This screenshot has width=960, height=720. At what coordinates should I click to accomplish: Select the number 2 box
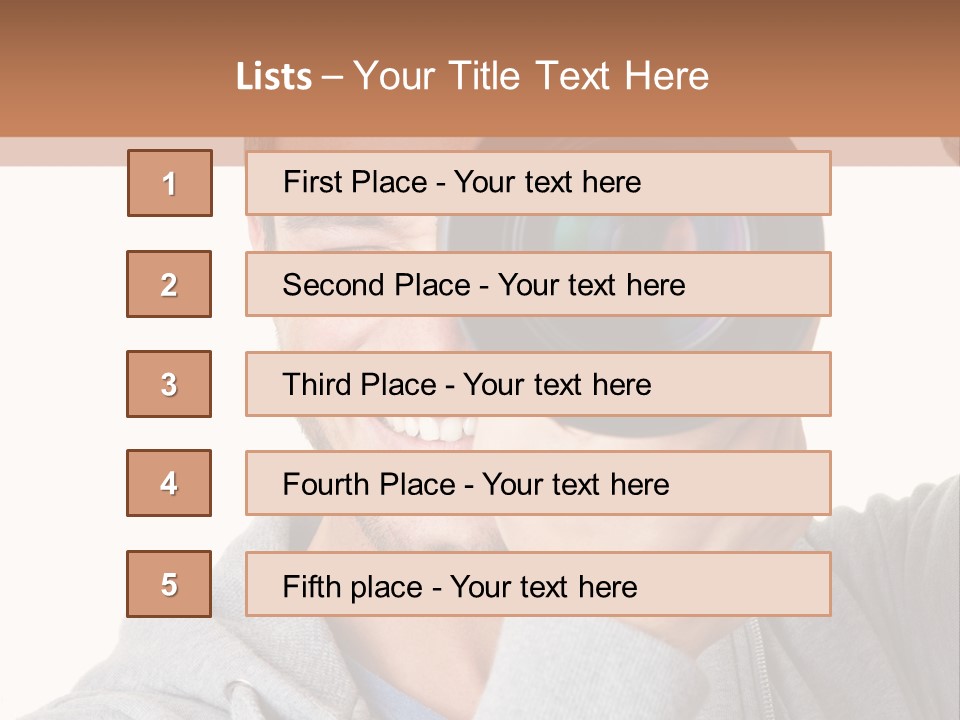[169, 284]
